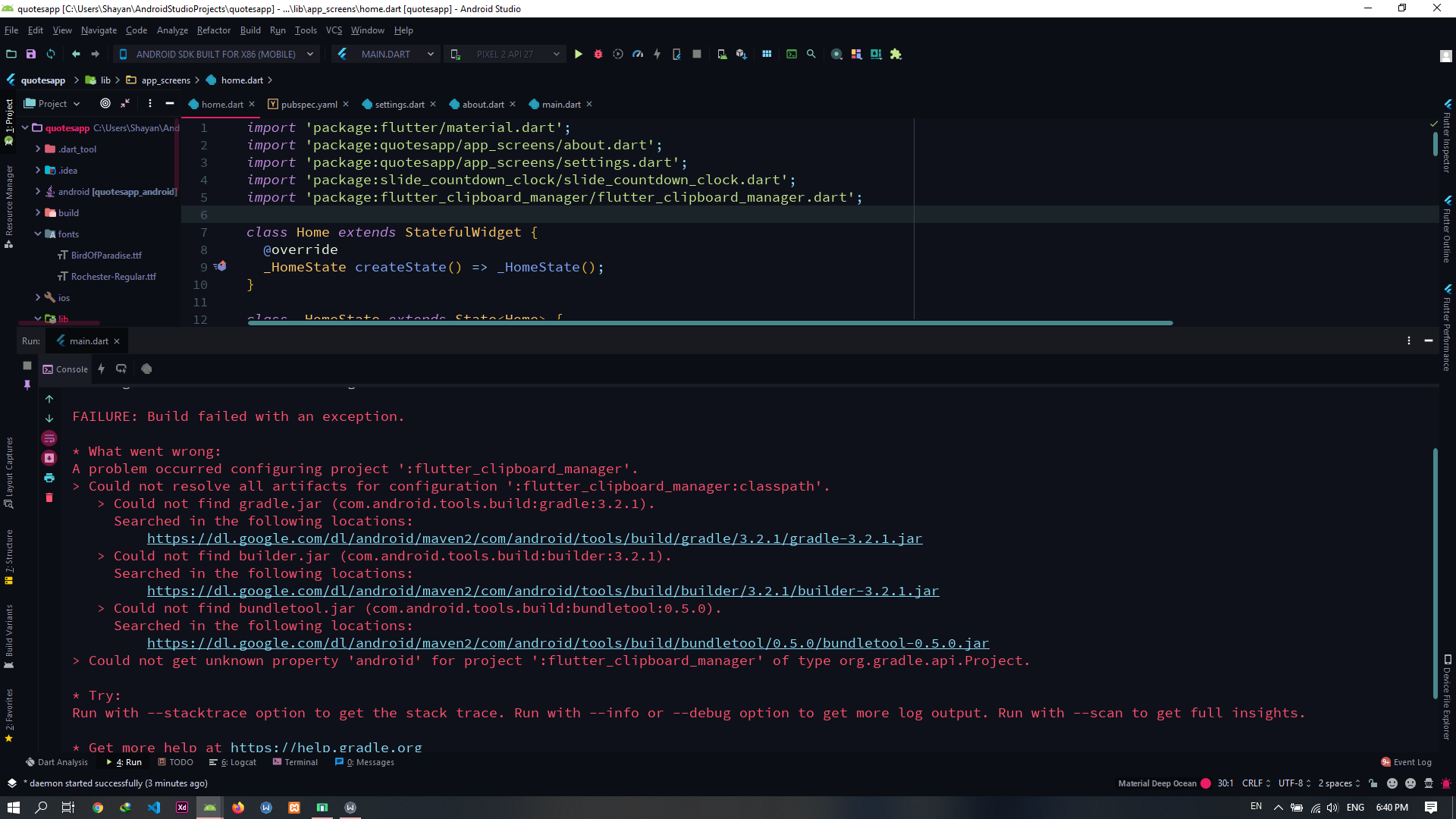This screenshot has width=1456, height=819.
Task: Print console output with printer icon
Action: pos(49,479)
